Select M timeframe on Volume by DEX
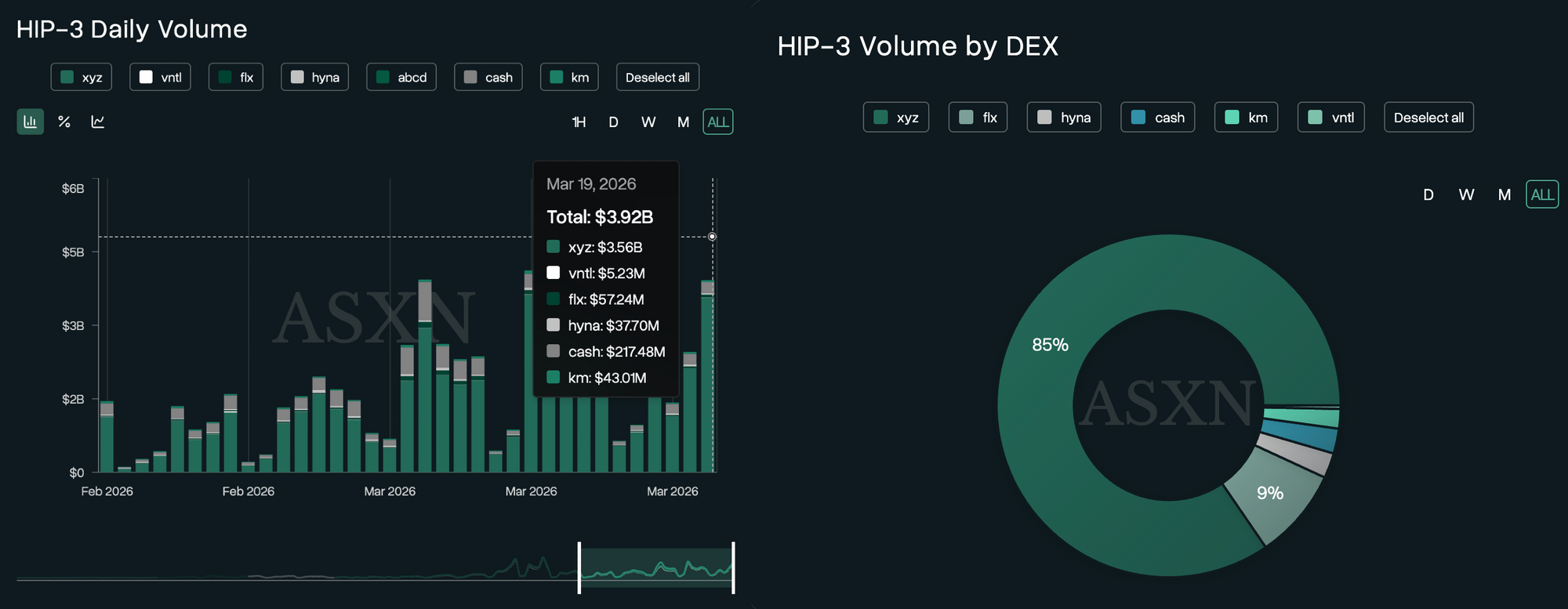 pyautogui.click(x=1504, y=194)
